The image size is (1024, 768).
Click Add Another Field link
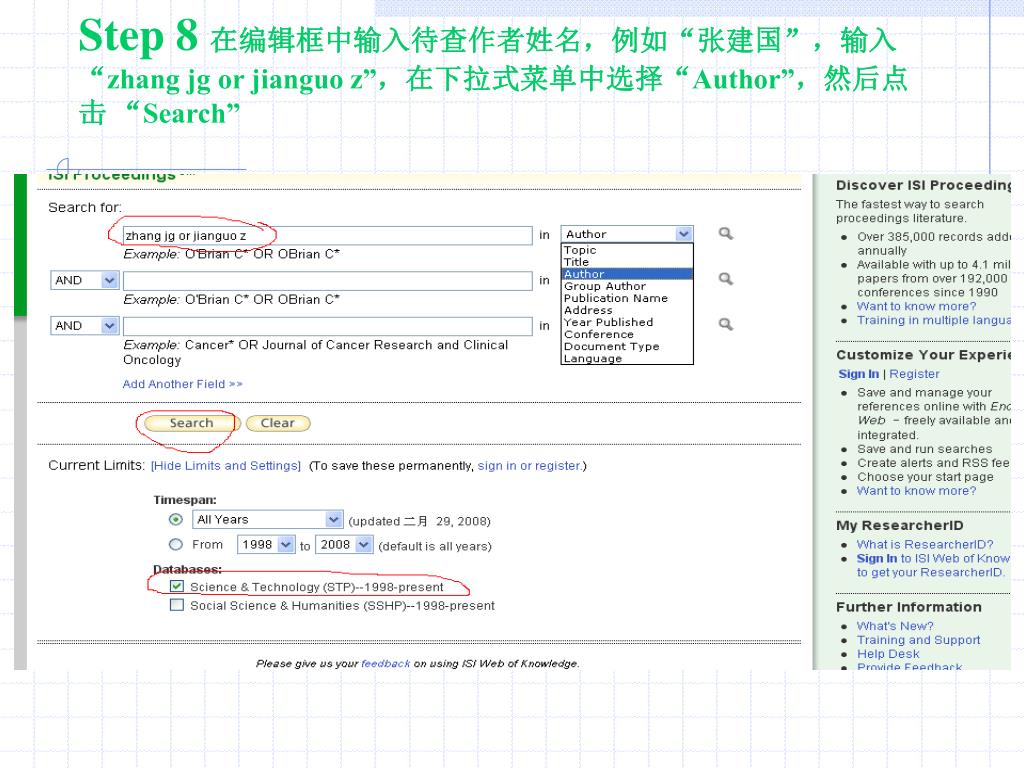pyautogui.click(x=182, y=384)
